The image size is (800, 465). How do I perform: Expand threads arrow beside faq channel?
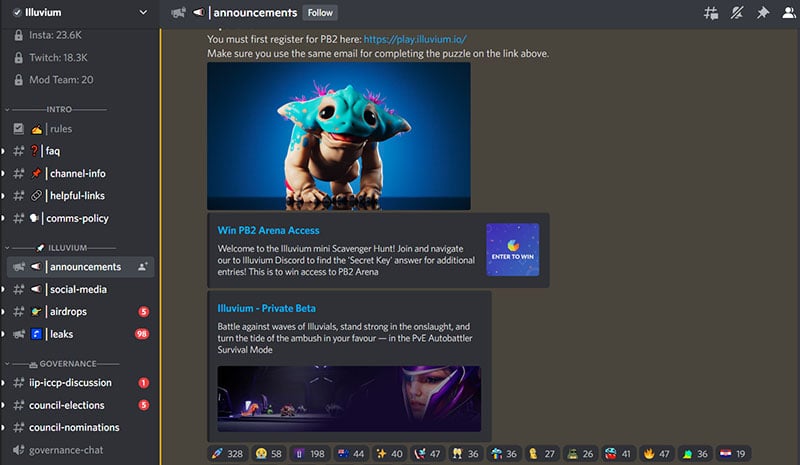tap(3, 151)
